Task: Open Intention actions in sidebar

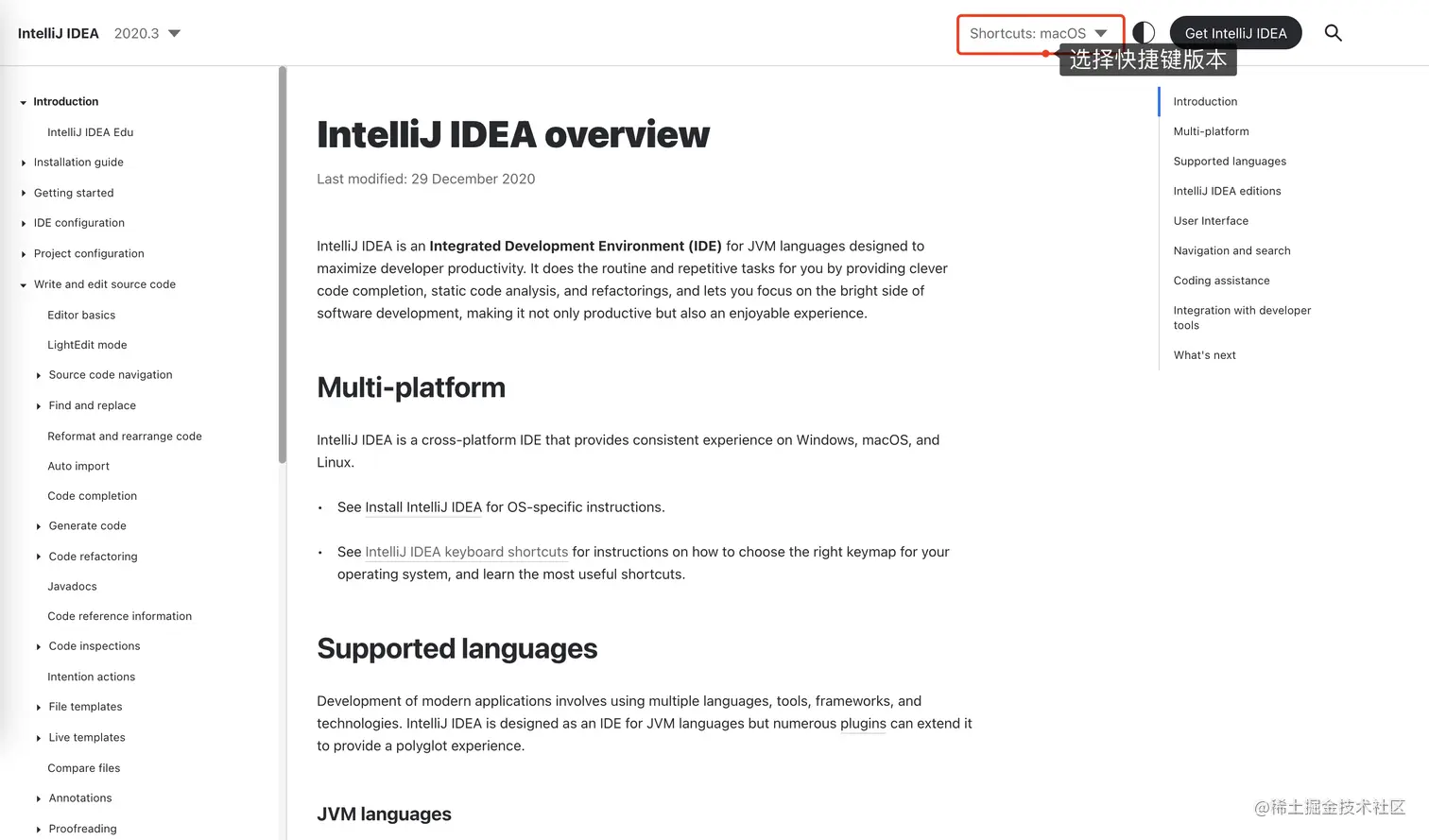Action: 92,677
